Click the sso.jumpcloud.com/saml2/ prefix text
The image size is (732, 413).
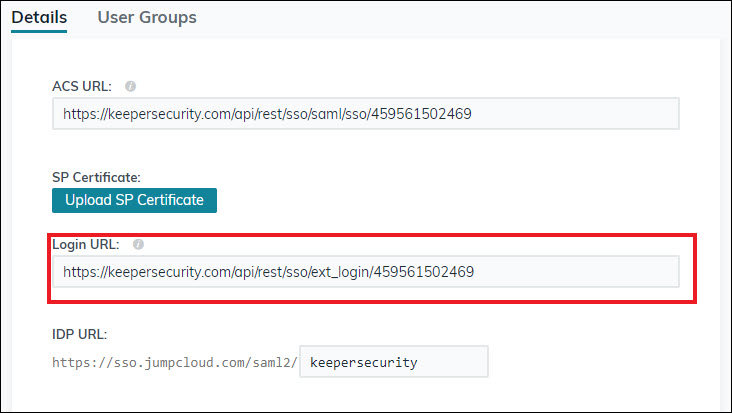(x=175, y=362)
